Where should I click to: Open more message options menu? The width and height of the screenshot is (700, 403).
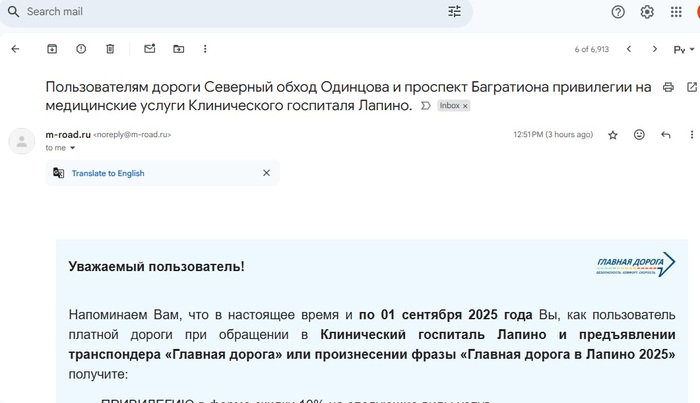[692, 134]
